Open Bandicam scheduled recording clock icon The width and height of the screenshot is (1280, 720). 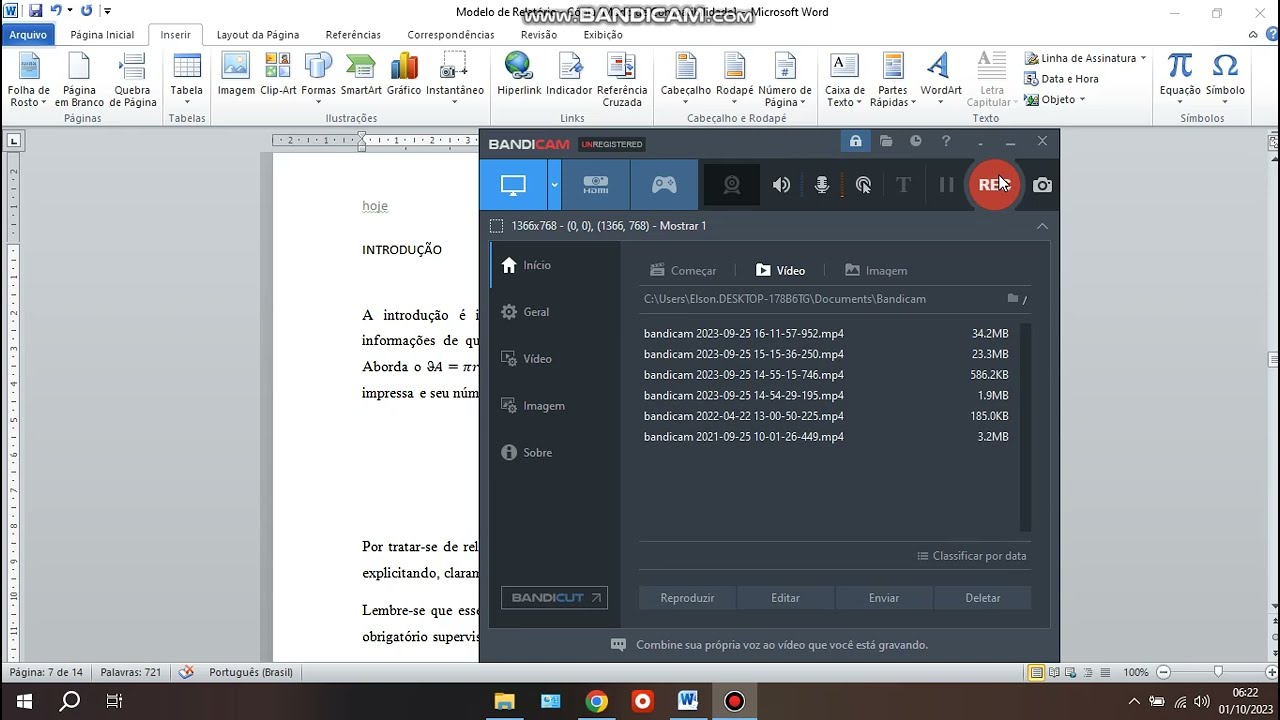tap(915, 142)
